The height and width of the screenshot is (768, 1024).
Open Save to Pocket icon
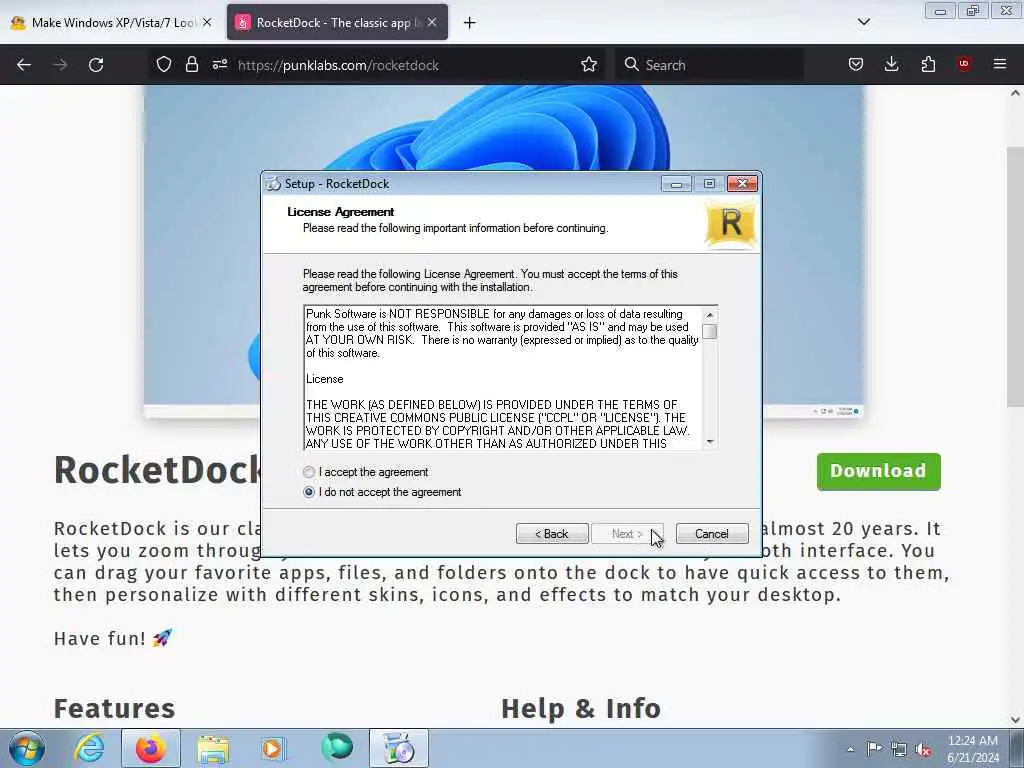tap(856, 64)
